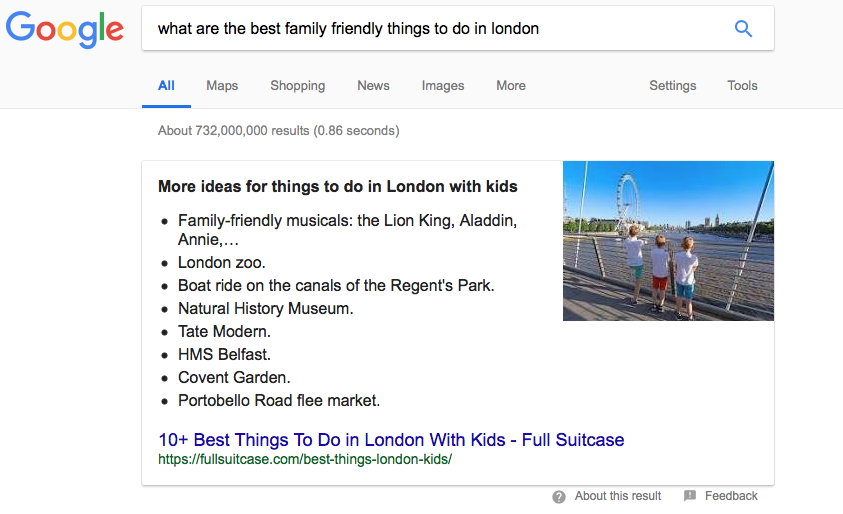Click the fullsuitcase.com green URL
This screenshot has height=514, width=843.
[305, 460]
